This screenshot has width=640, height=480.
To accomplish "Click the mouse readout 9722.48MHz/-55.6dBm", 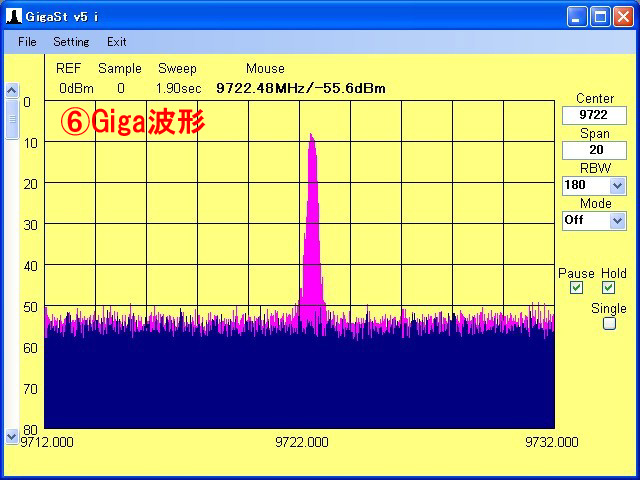I will coord(301,88).
